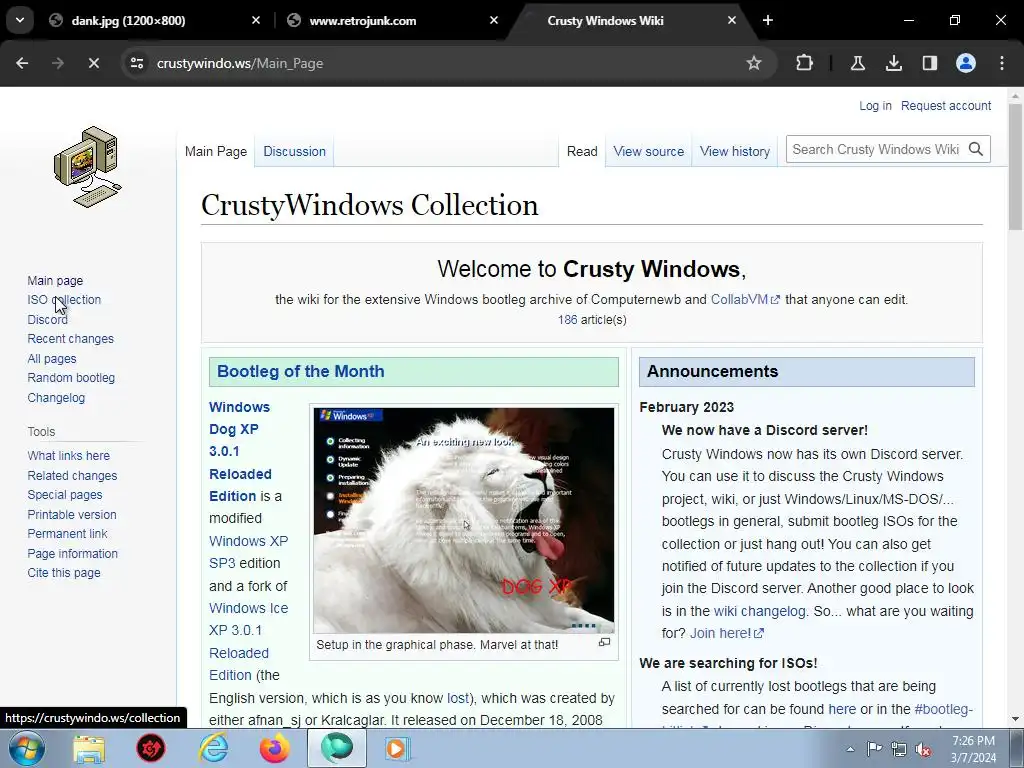
Task: Click Request account link
Action: tap(946, 106)
